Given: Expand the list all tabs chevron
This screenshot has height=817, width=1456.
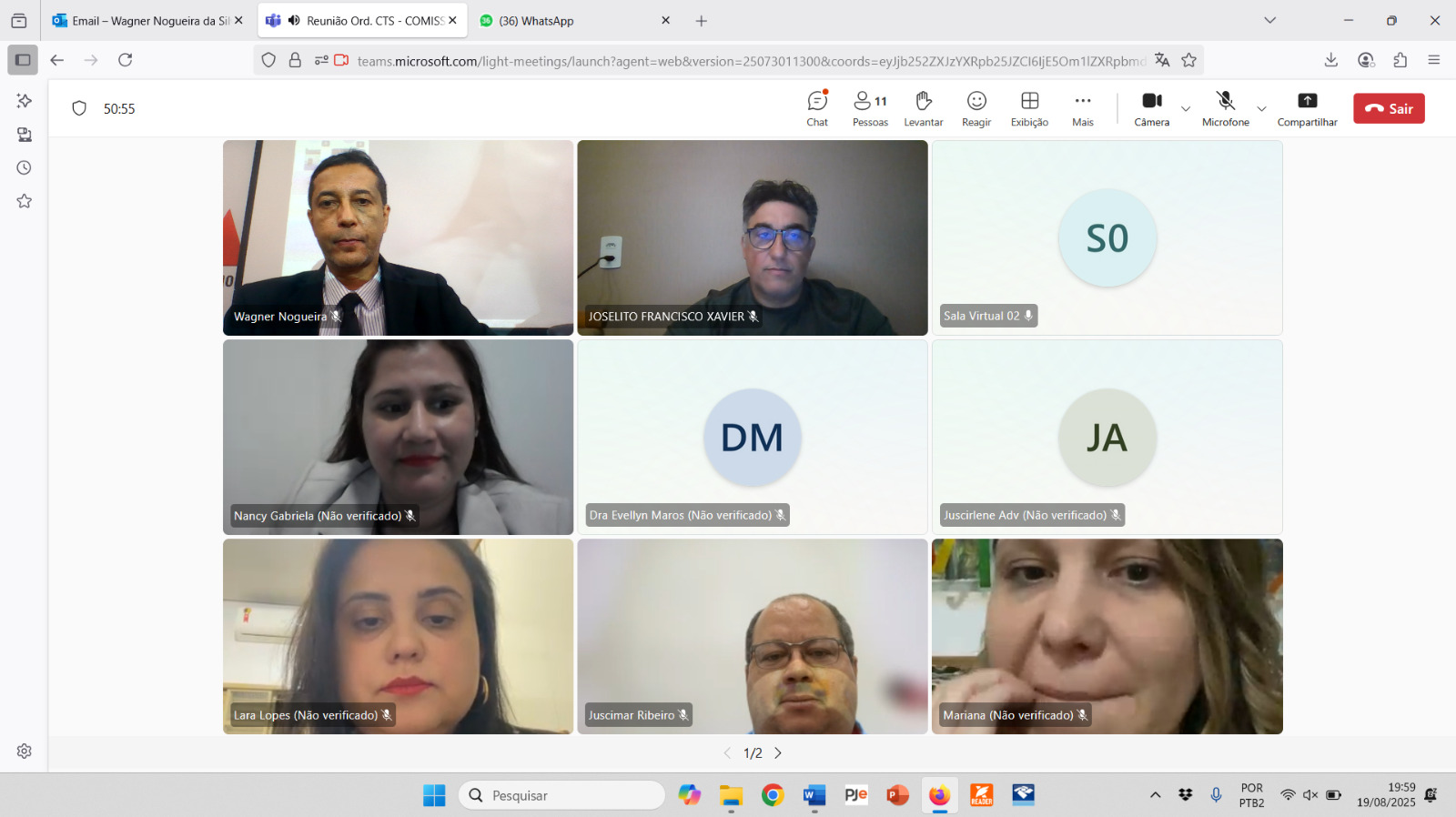Looking at the screenshot, I should click(1269, 20).
